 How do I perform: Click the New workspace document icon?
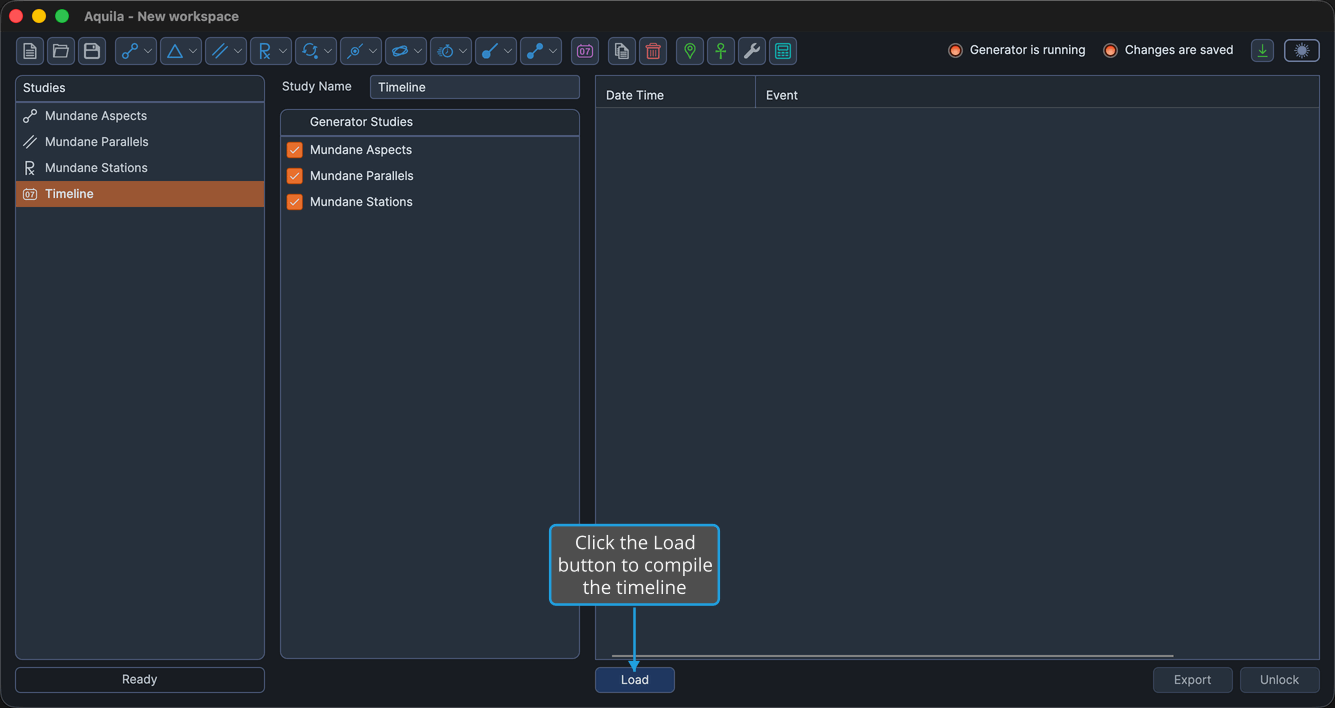[30, 51]
